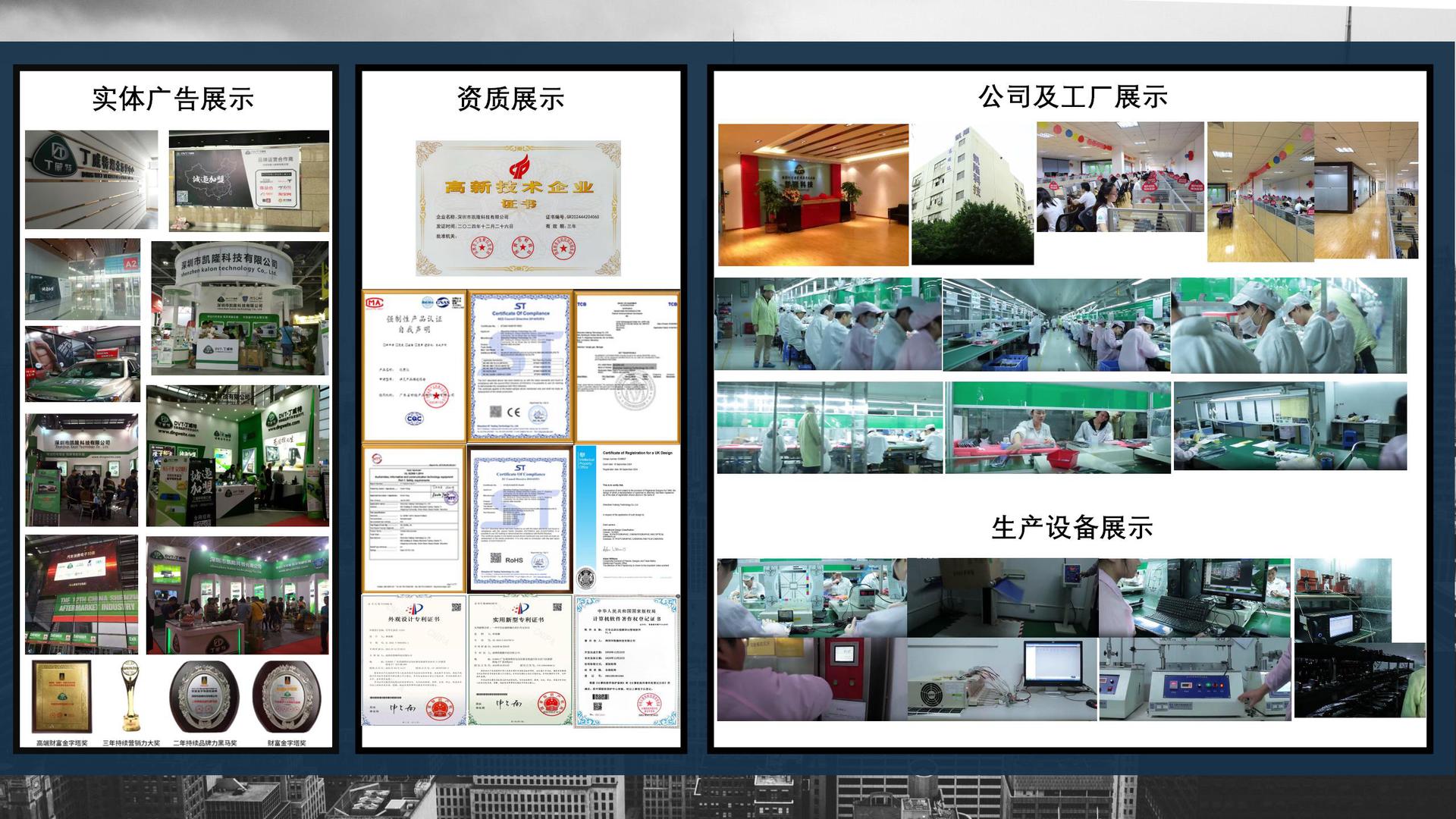Click the golden trophy 三年持续营销力大奖
Viewport: 1456px width, 819px height.
[x=130, y=696]
